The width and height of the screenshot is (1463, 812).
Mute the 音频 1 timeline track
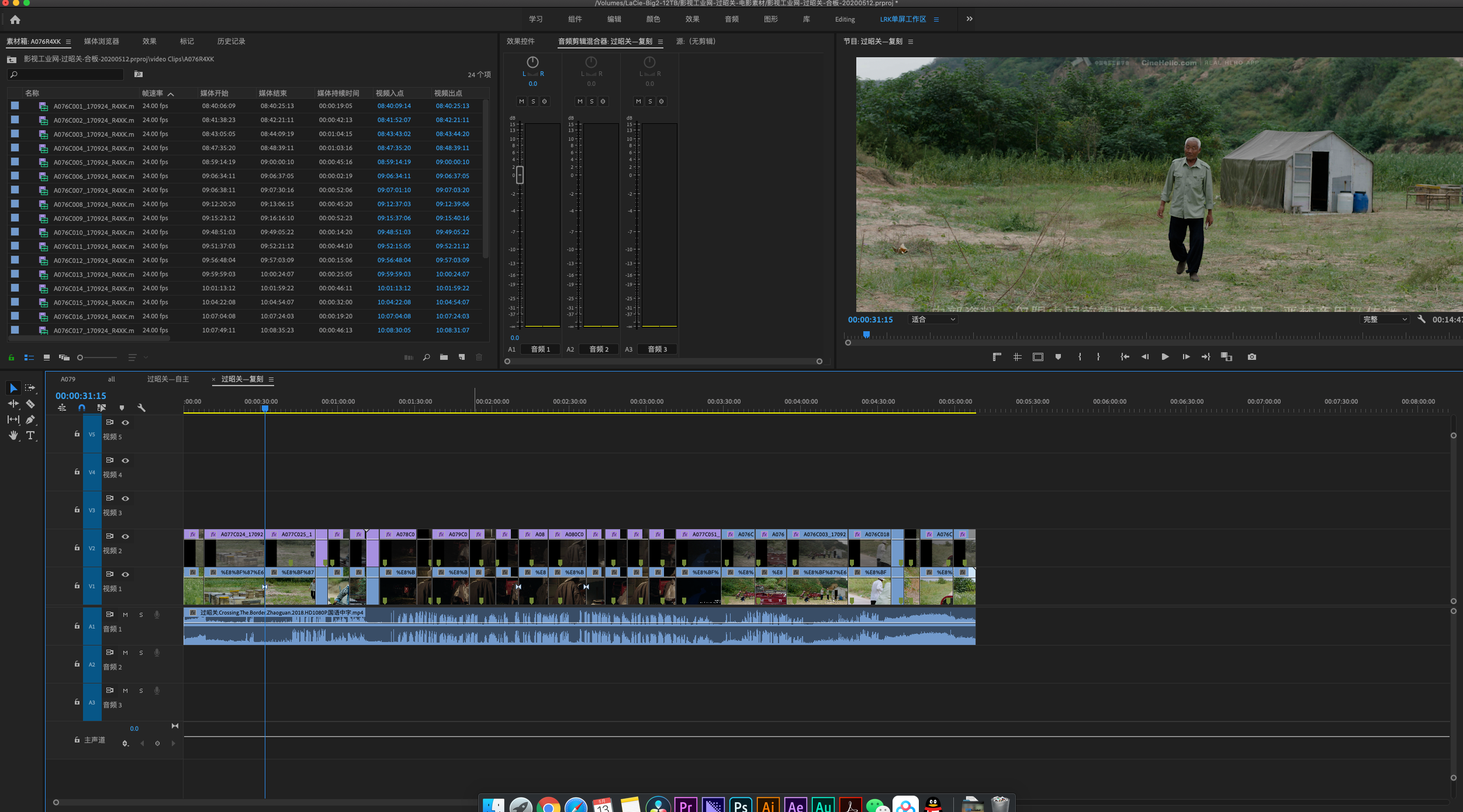click(x=125, y=615)
